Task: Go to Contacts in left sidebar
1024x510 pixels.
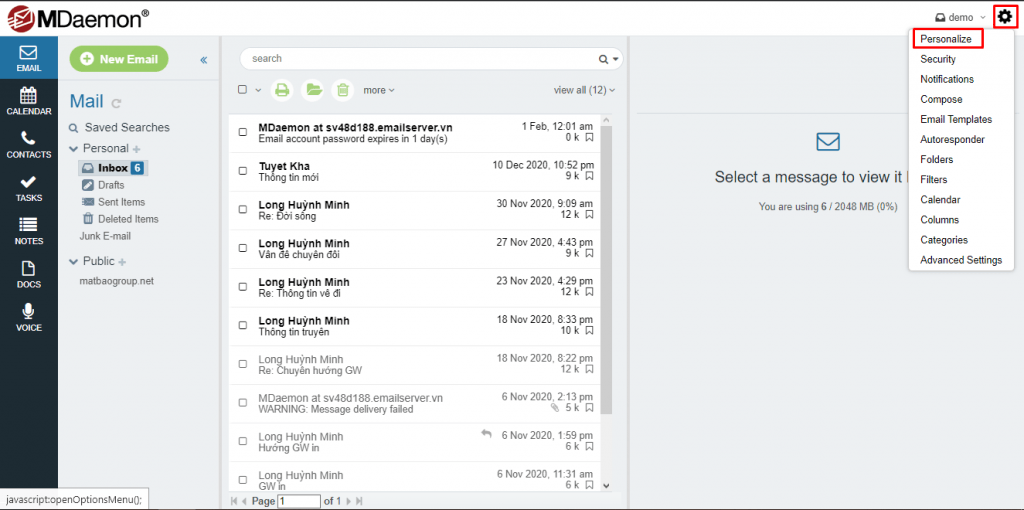Action: coord(28,145)
